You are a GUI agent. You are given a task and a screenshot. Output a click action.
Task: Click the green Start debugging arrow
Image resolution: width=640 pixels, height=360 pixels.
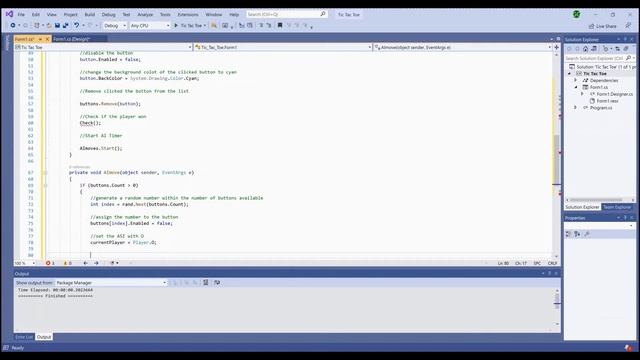(x=176, y=25)
